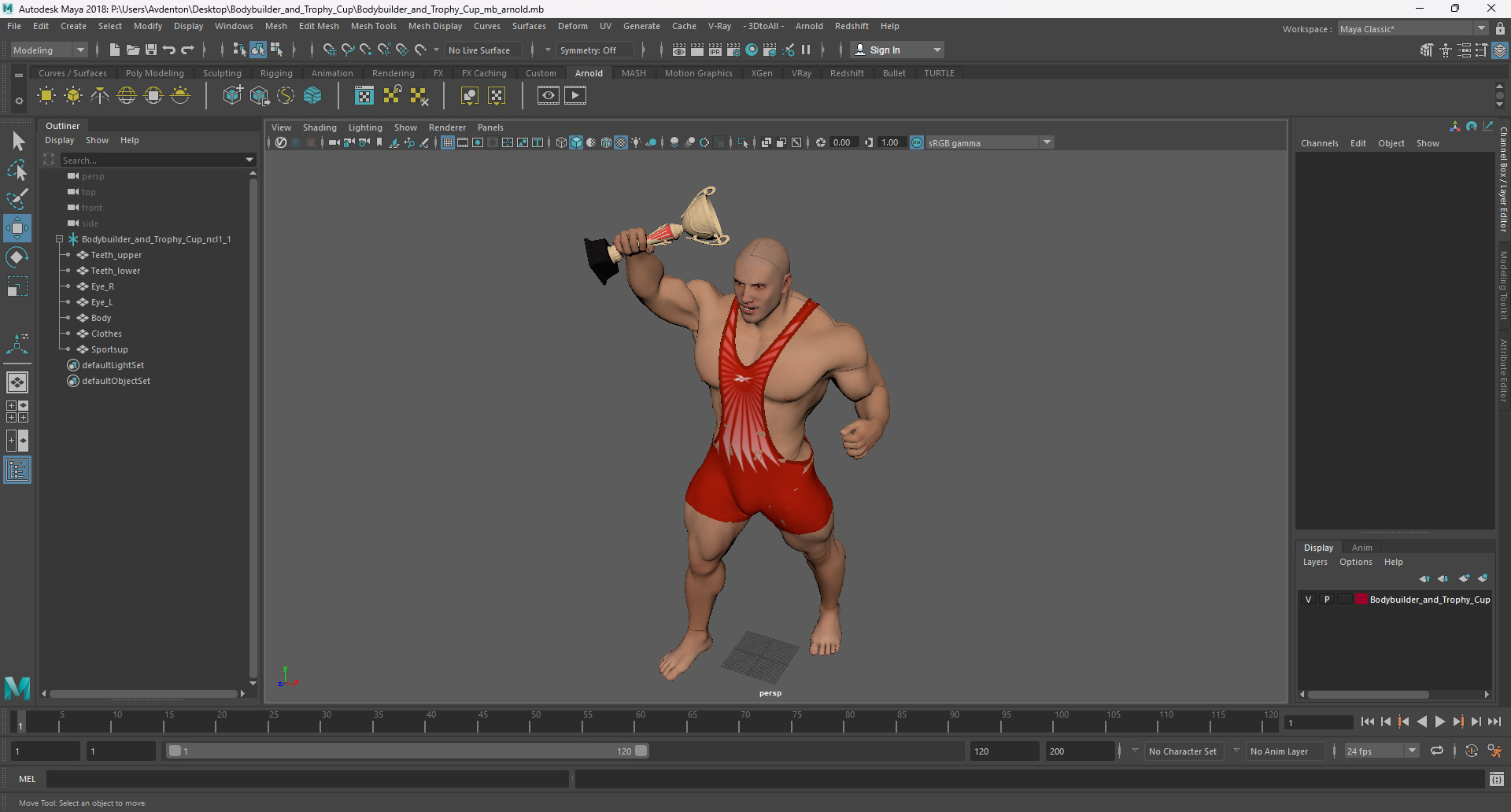Screen dimensions: 1511x812
Task: Play the animation forwards
Action: tap(1440, 722)
